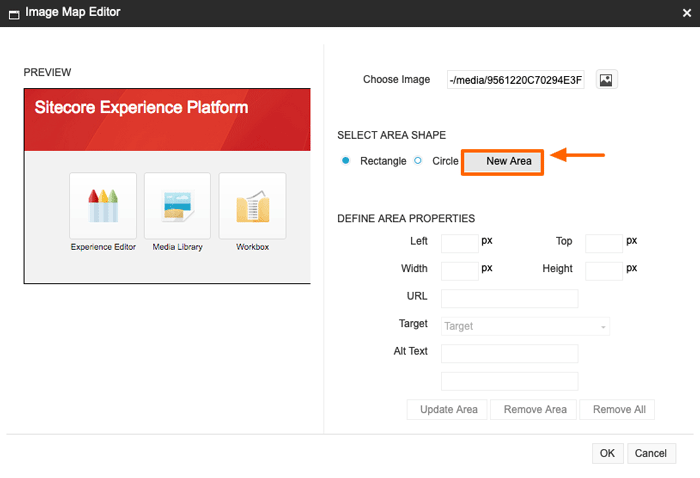Select the Circle area shape
Viewport: 700px width, 478px height.
click(419, 161)
